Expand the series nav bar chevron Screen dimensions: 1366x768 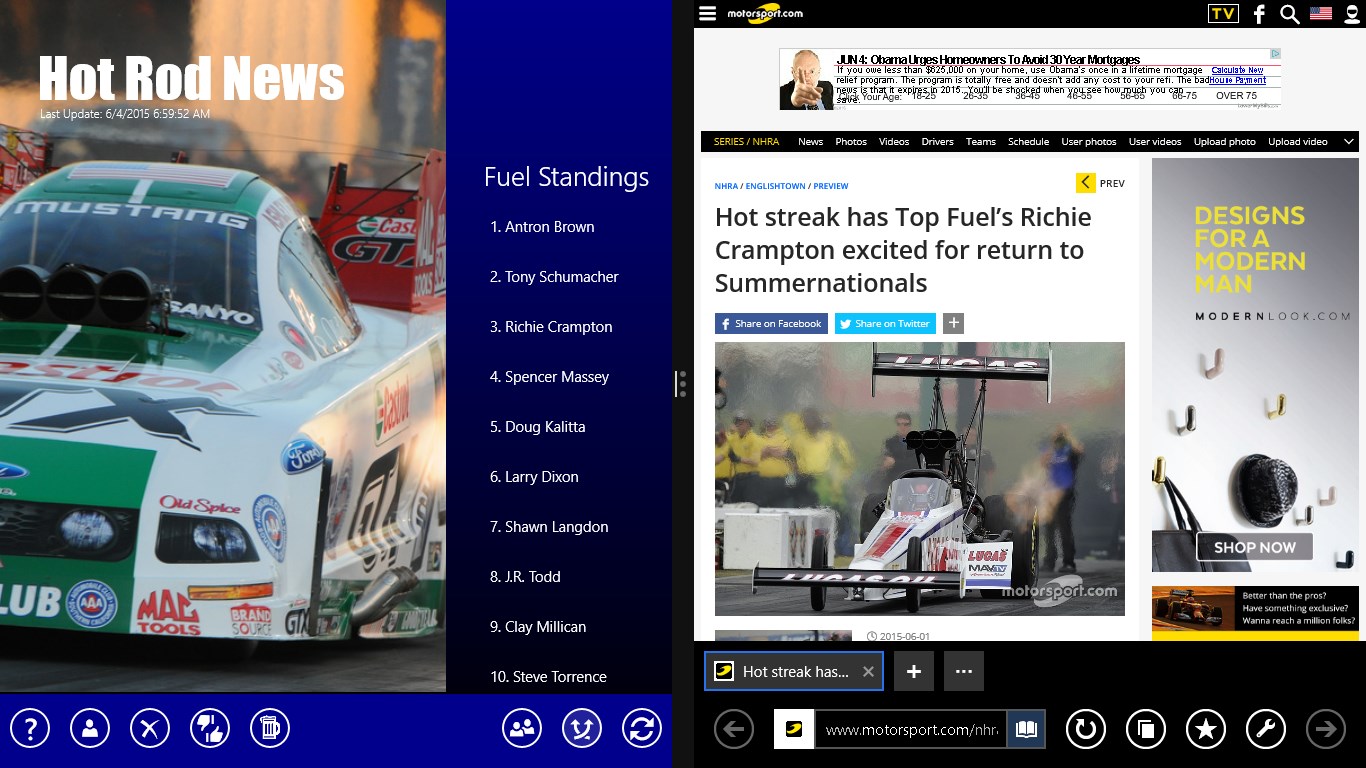[1348, 142]
